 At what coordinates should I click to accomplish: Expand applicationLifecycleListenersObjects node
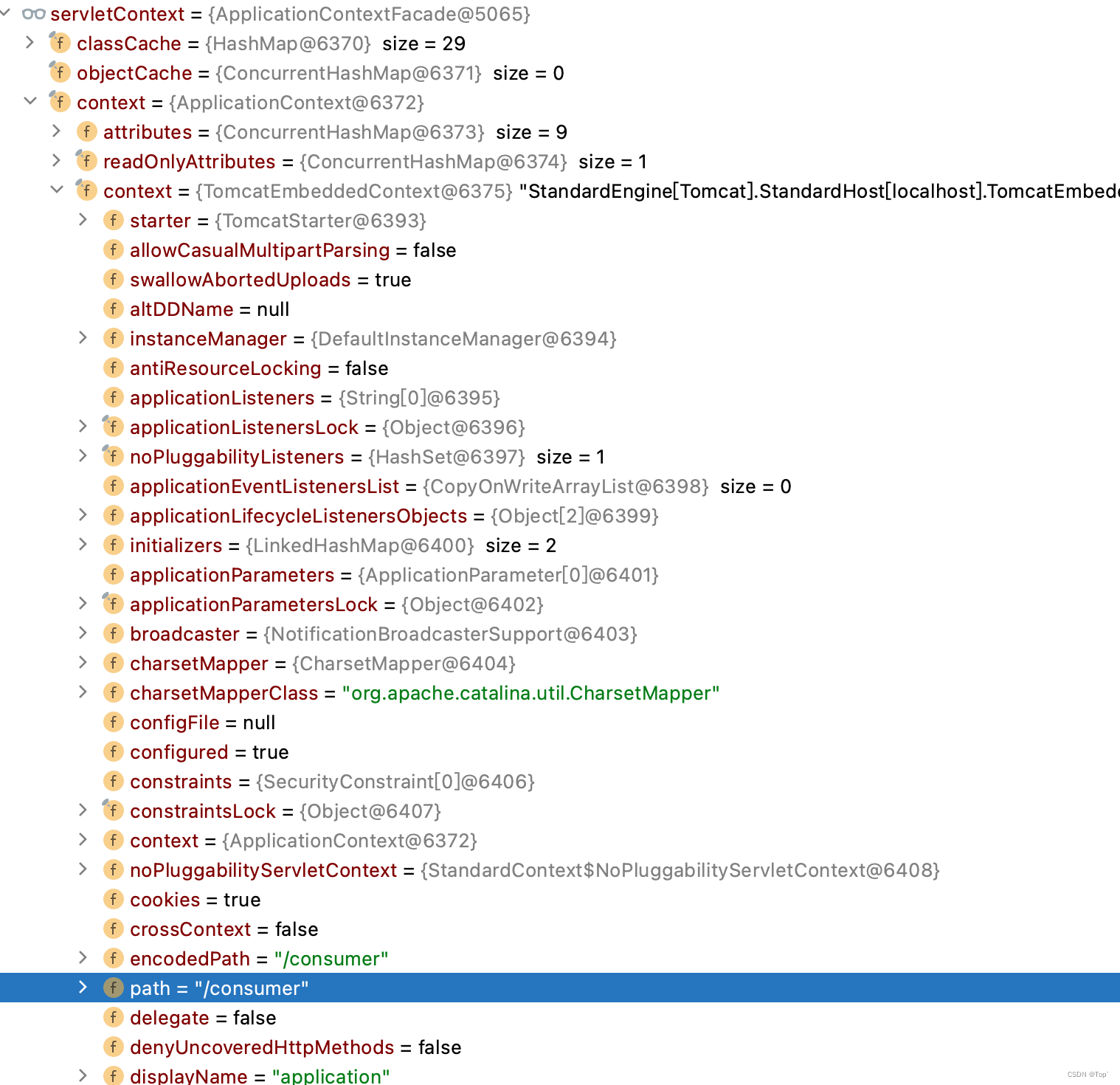83,514
